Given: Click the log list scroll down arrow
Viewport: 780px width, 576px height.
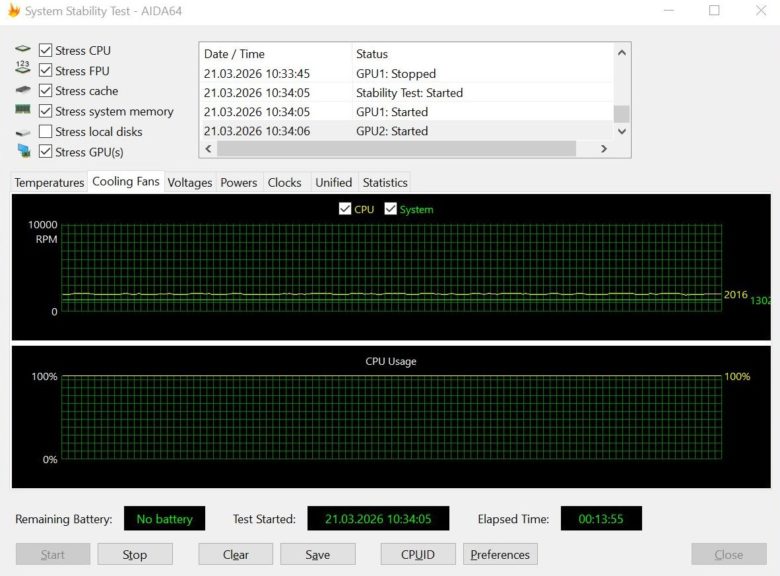Looking at the screenshot, I should (621, 131).
